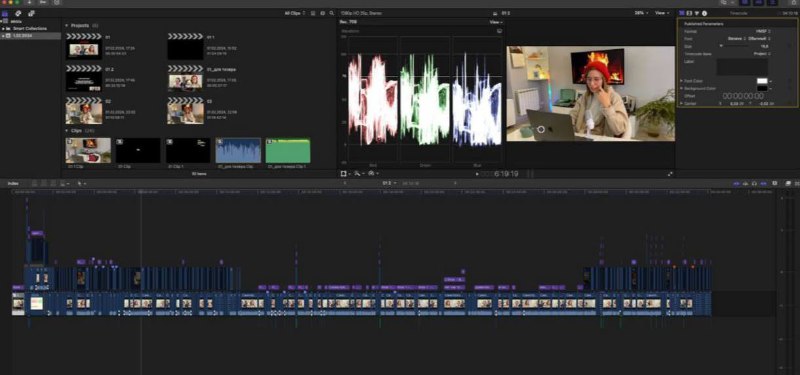The image size is (800, 375).
Task: Open the Timecode Base pop-up
Action: point(762,54)
